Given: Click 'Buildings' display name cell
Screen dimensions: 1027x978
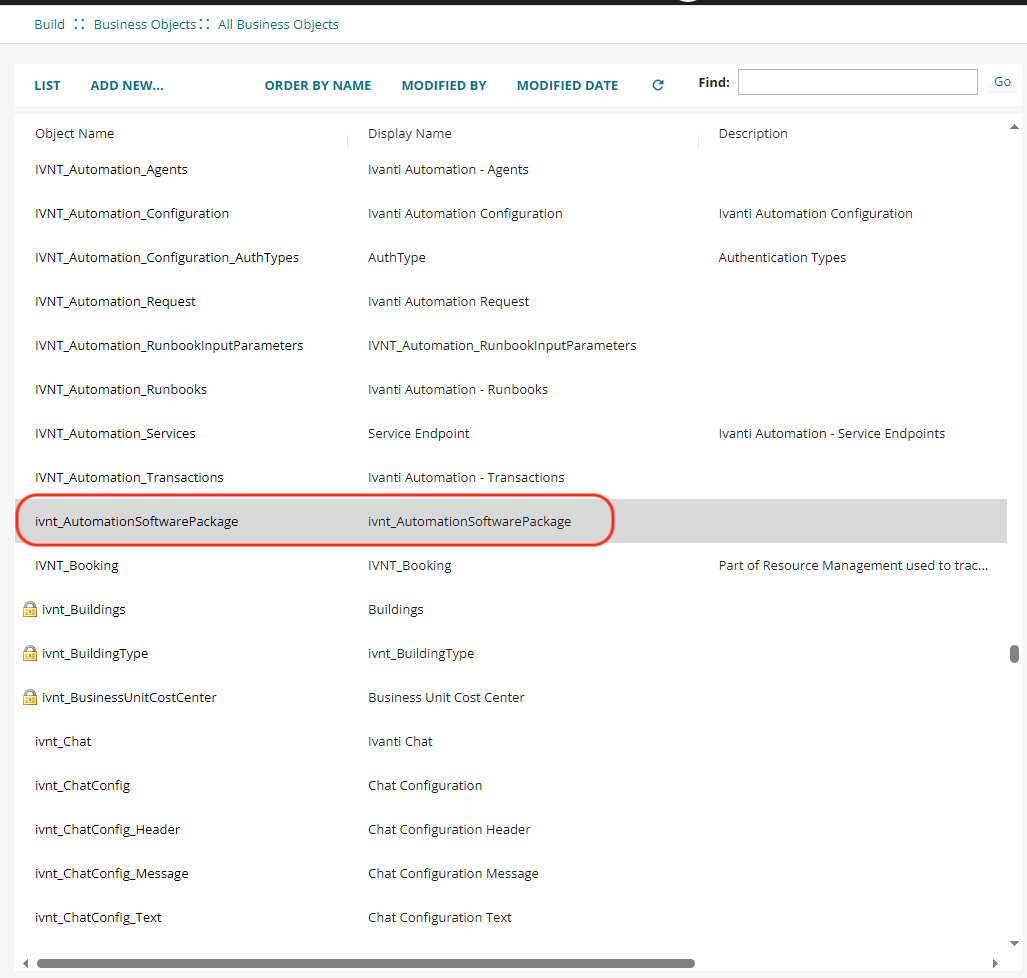Looking at the screenshot, I should tap(396, 609).
